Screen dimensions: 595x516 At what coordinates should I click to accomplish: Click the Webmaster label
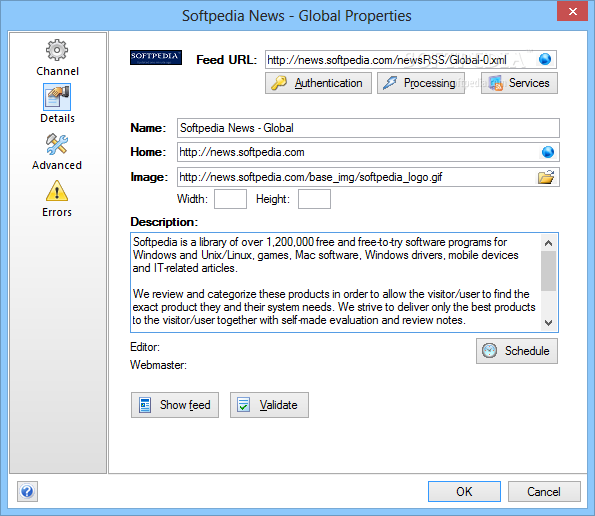click(x=158, y=365)
